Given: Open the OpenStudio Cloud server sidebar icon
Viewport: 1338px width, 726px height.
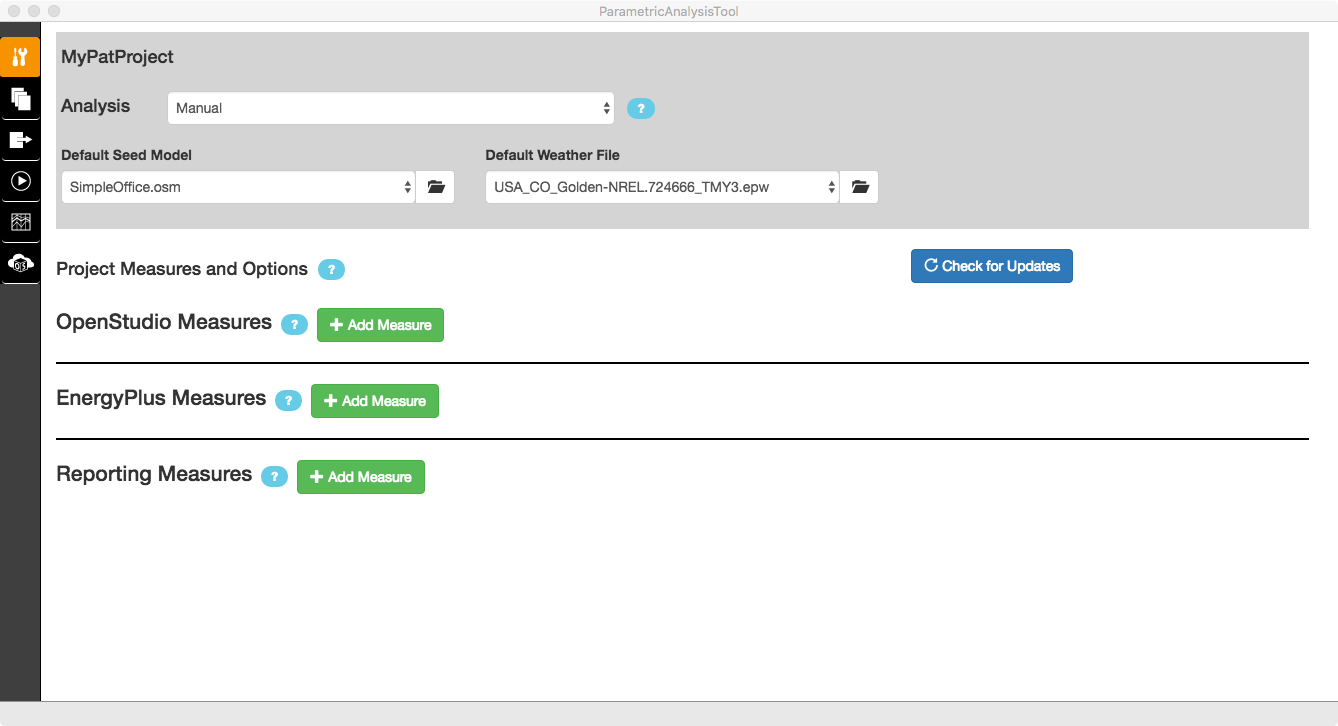Looking at the screenshot, I should tap(20, 264).
